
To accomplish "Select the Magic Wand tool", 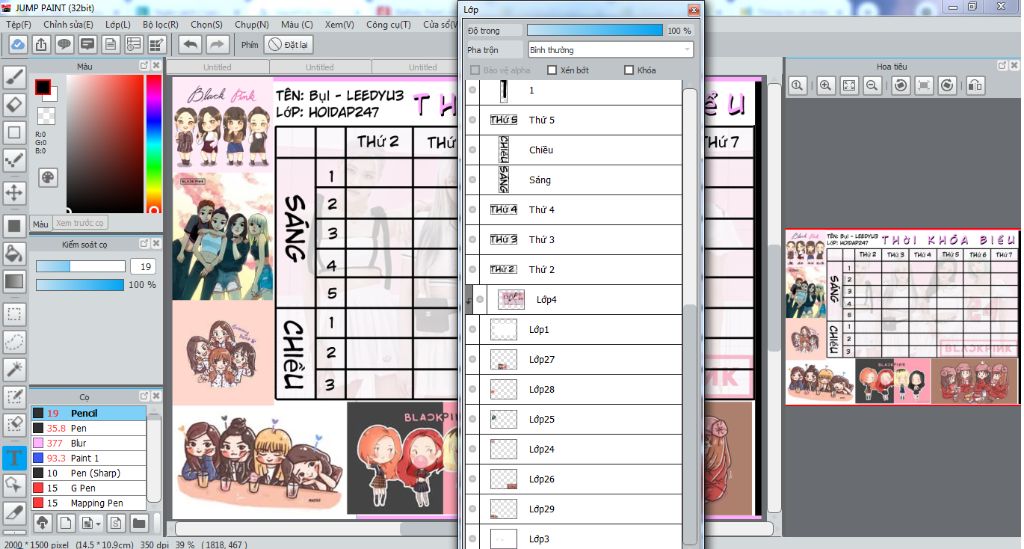I will [x=14, y=369].
